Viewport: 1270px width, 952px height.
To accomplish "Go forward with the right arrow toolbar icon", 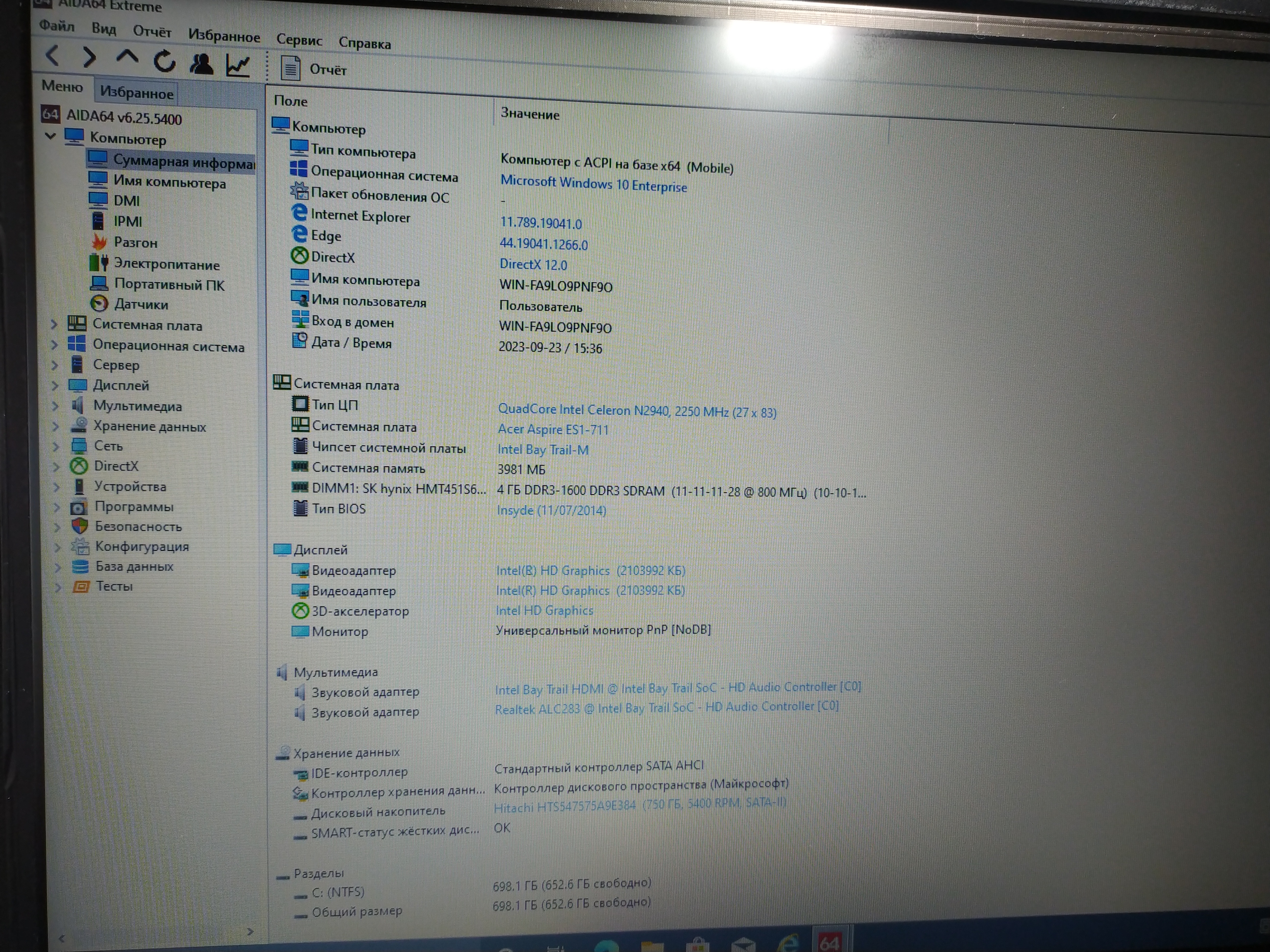I will (x=89, y=57).
